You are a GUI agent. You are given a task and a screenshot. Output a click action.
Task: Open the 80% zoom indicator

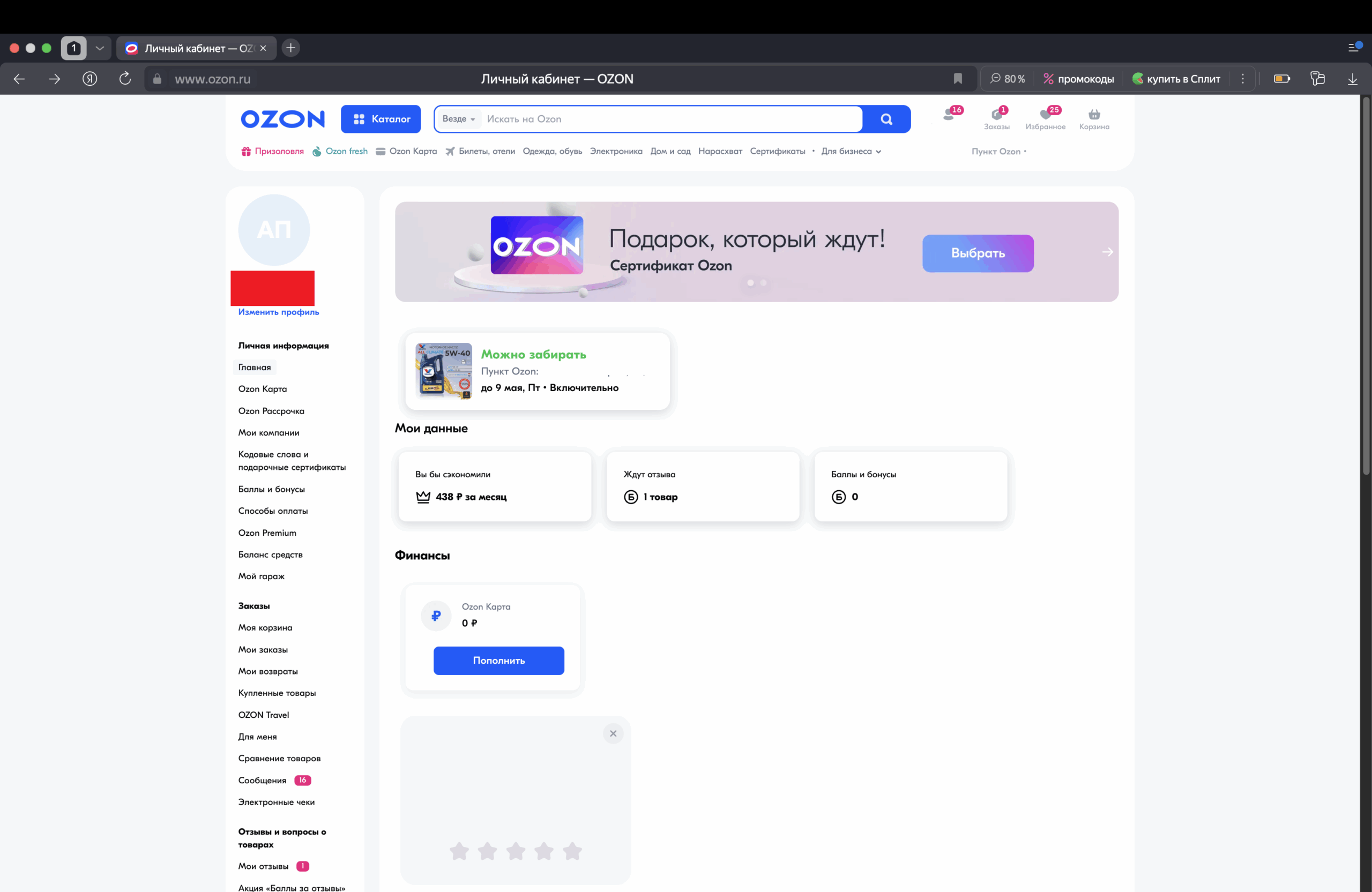point(1007,79)
